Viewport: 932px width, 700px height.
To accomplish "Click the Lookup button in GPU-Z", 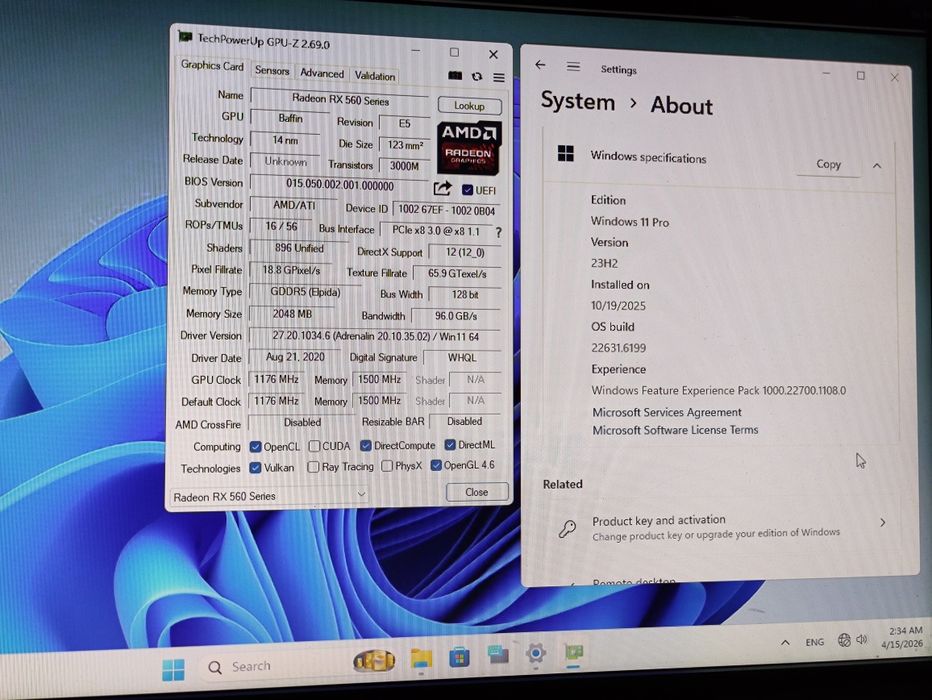I will pos(470,106).
